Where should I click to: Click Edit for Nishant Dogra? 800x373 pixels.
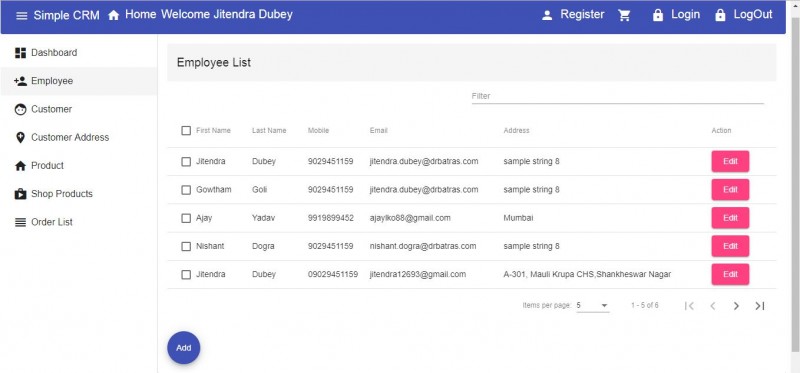pyautogui.click(x=730, y=246)
